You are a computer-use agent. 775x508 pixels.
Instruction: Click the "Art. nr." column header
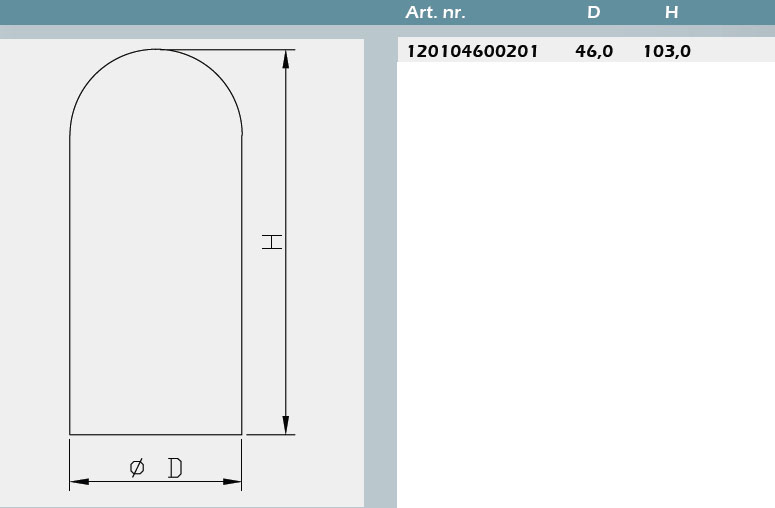(435, 13)
